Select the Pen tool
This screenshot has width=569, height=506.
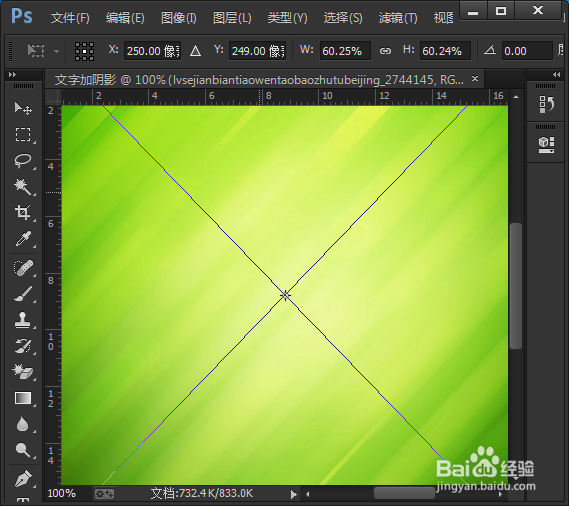[x=23, y=478]
